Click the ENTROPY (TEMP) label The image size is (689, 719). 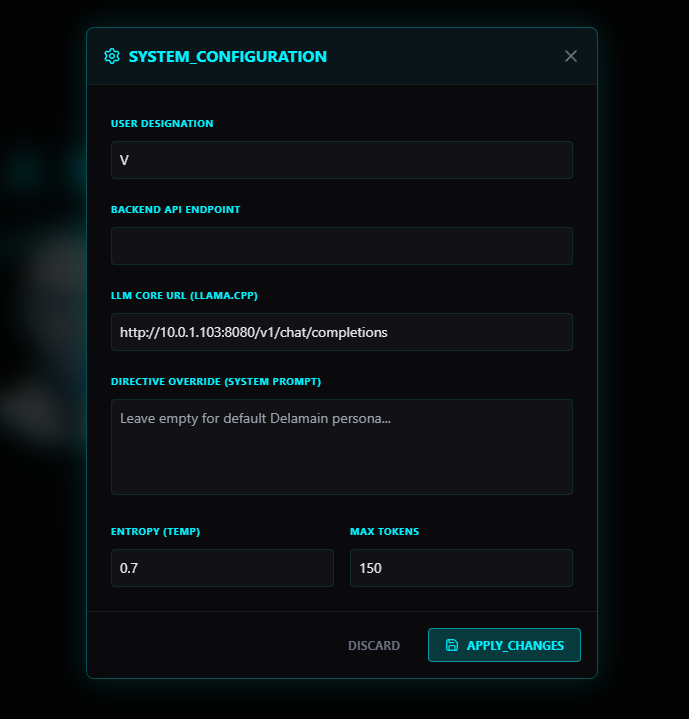[155, 532]
